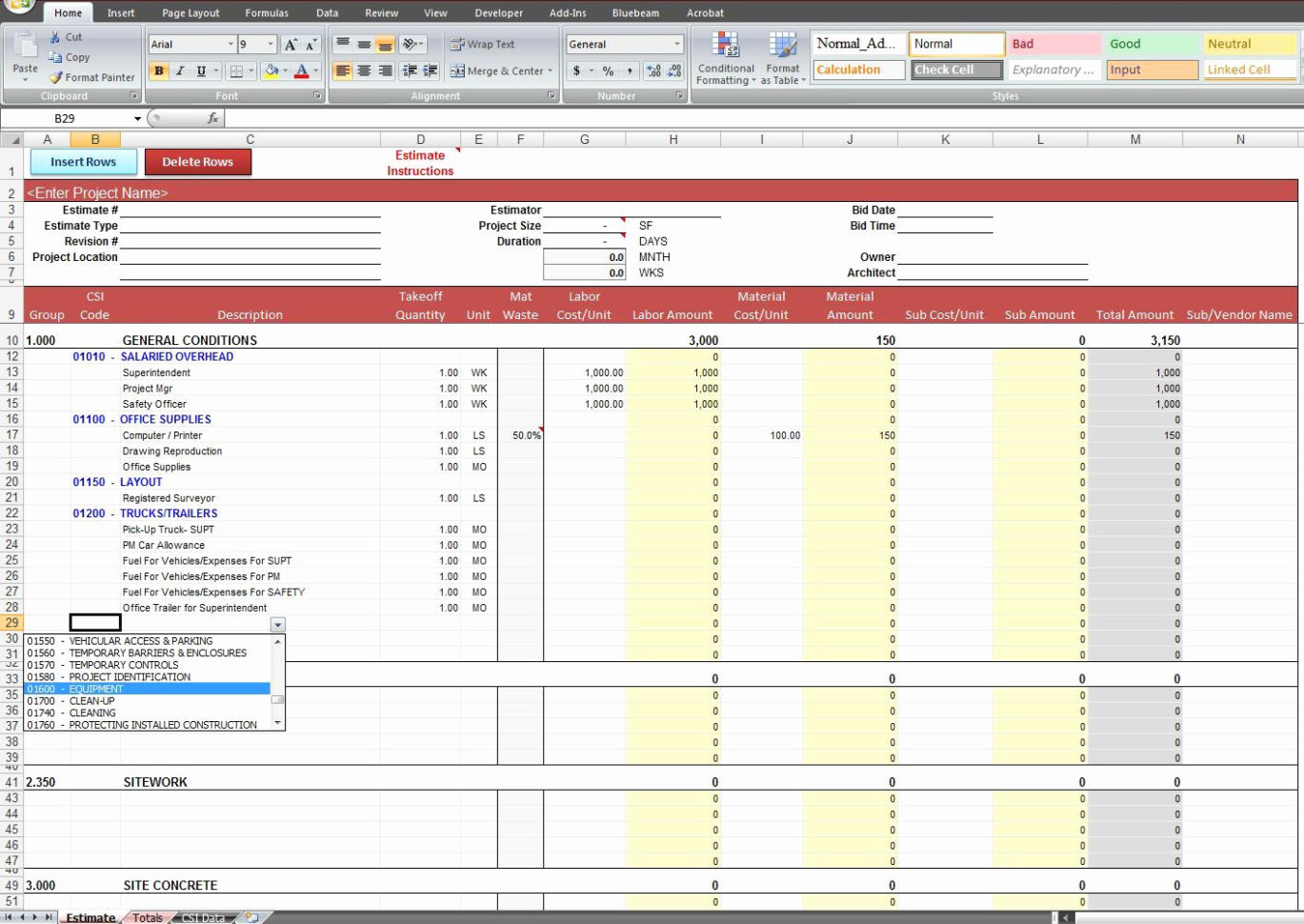Open the General number format dropdown
This screenshot has width=1304, height=924.
(678, 44)
